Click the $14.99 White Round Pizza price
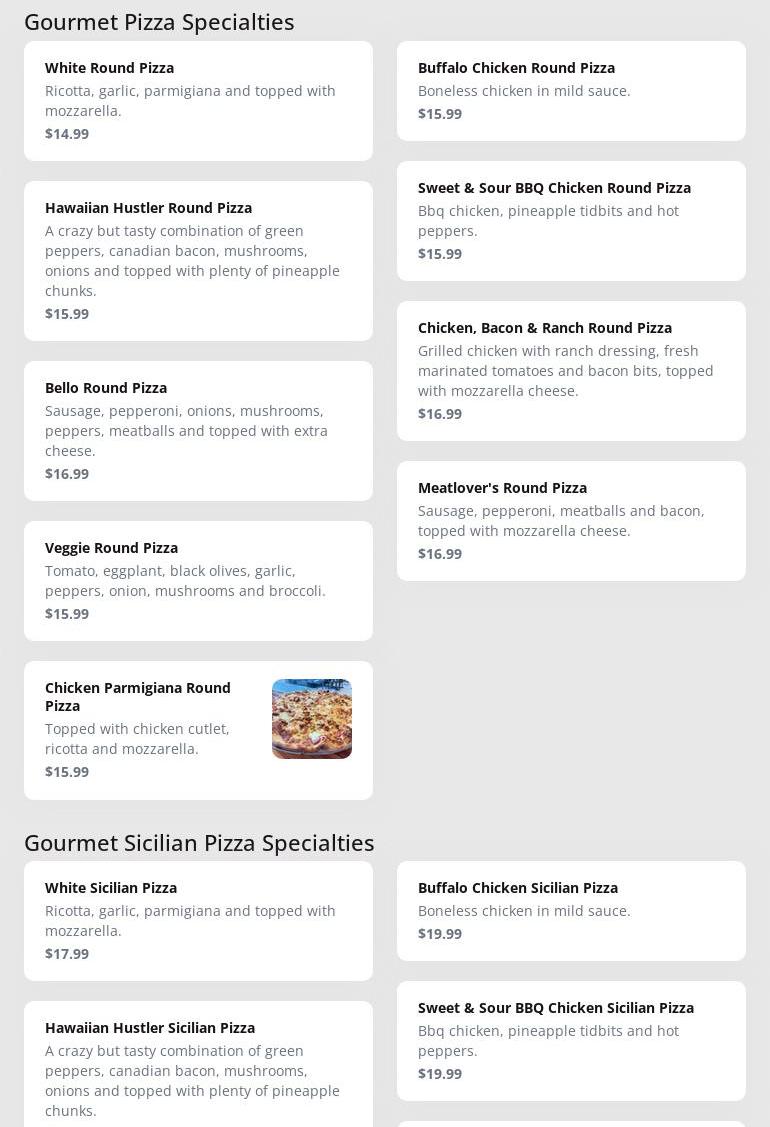The width and height of the screenshot is (770, 1127). pyautogui.click(x=67, y=134)
